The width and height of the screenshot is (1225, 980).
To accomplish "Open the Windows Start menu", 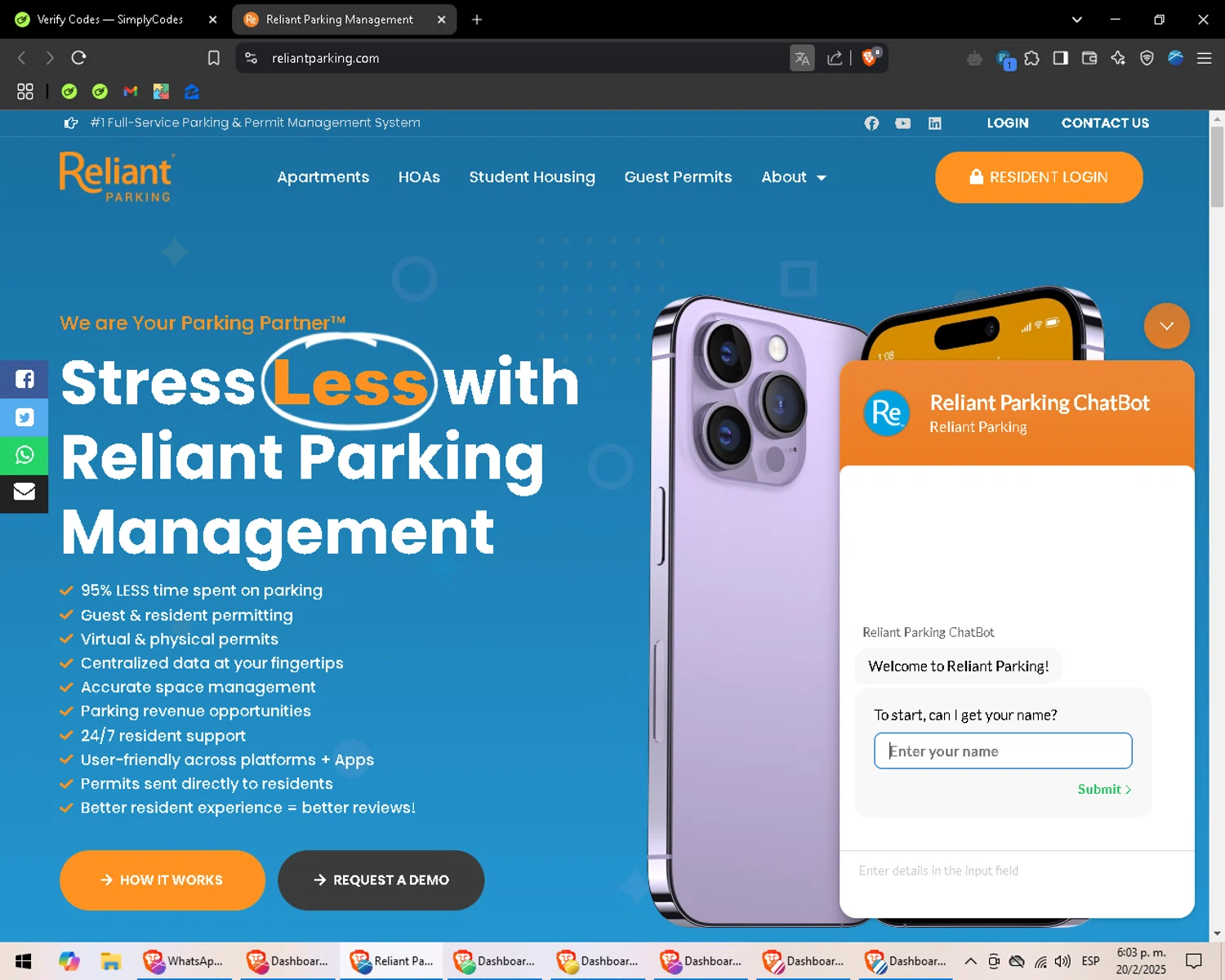I will coord(24,961).
